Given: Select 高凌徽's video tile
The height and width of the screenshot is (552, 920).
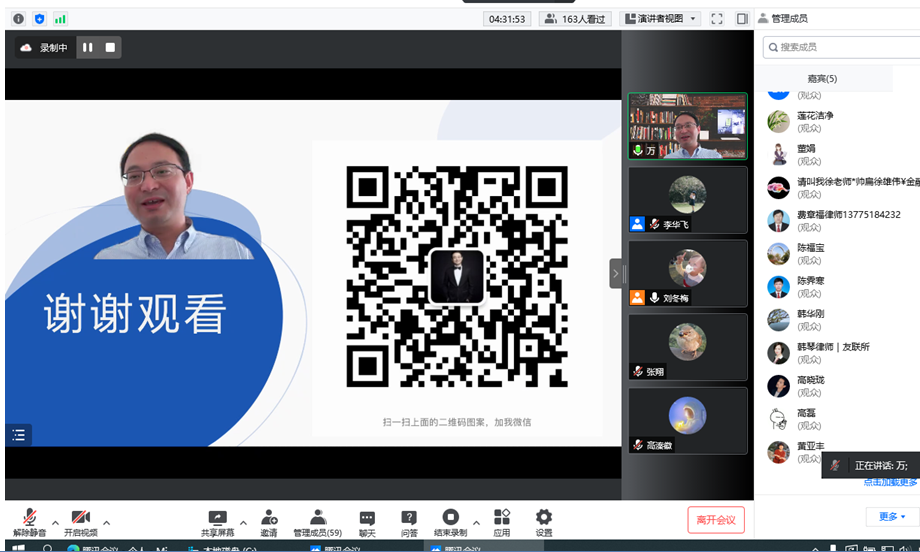Looking at the screenshot, I should [x=688, y=421].
